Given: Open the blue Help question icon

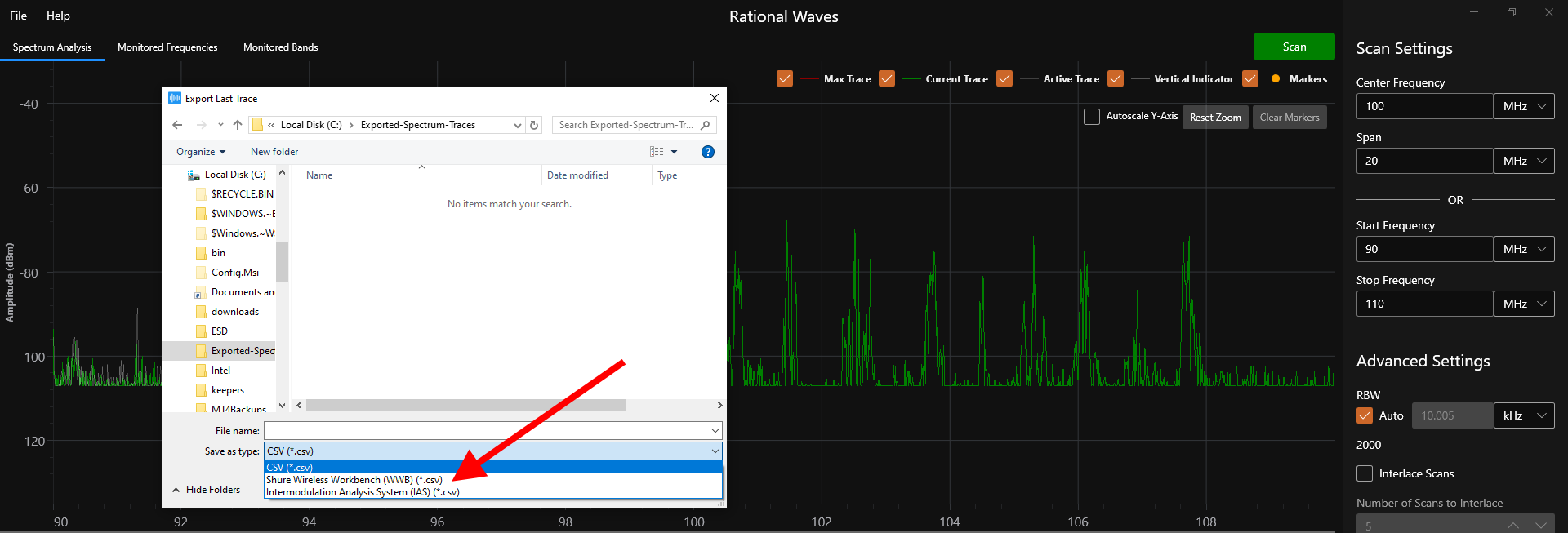Looking at the screenshot, I should [x=708, y=152].
